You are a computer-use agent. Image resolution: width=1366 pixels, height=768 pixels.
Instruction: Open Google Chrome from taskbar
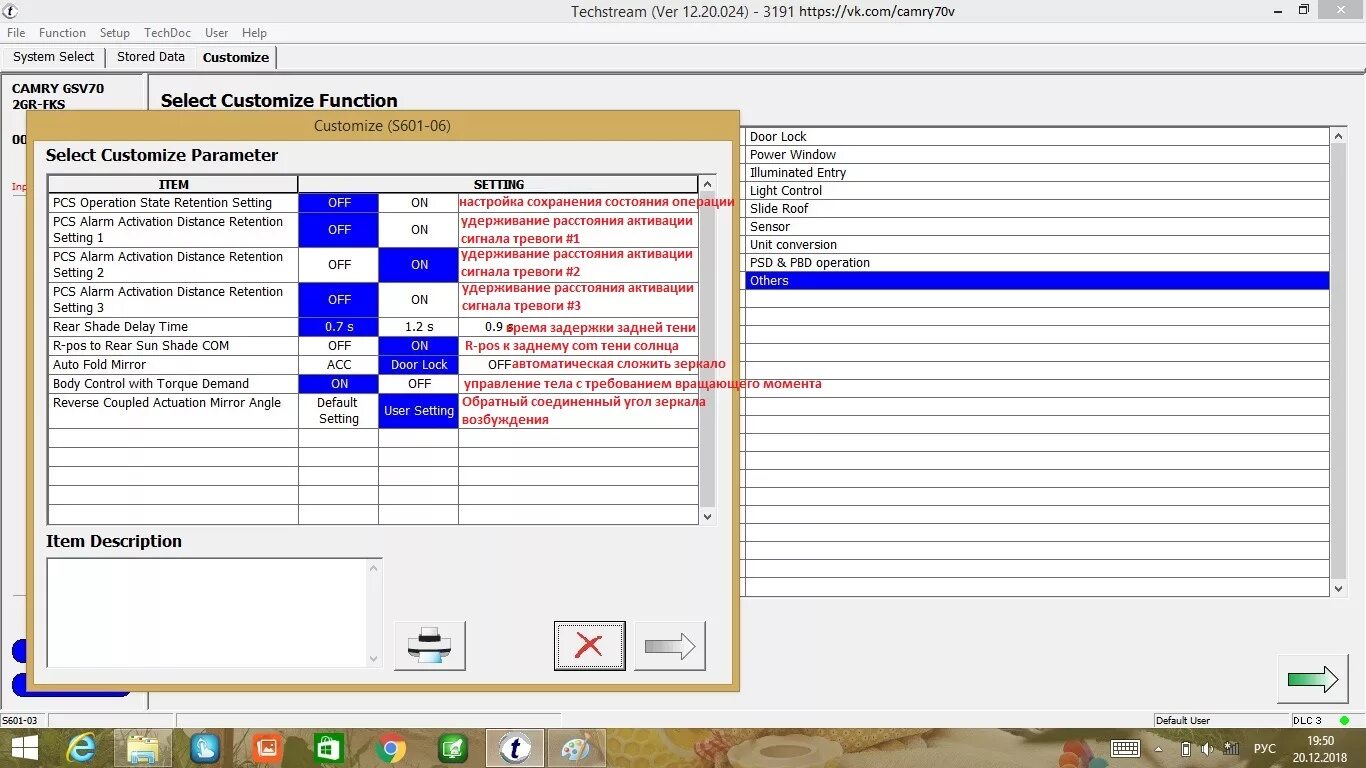(x=391, y=748)
